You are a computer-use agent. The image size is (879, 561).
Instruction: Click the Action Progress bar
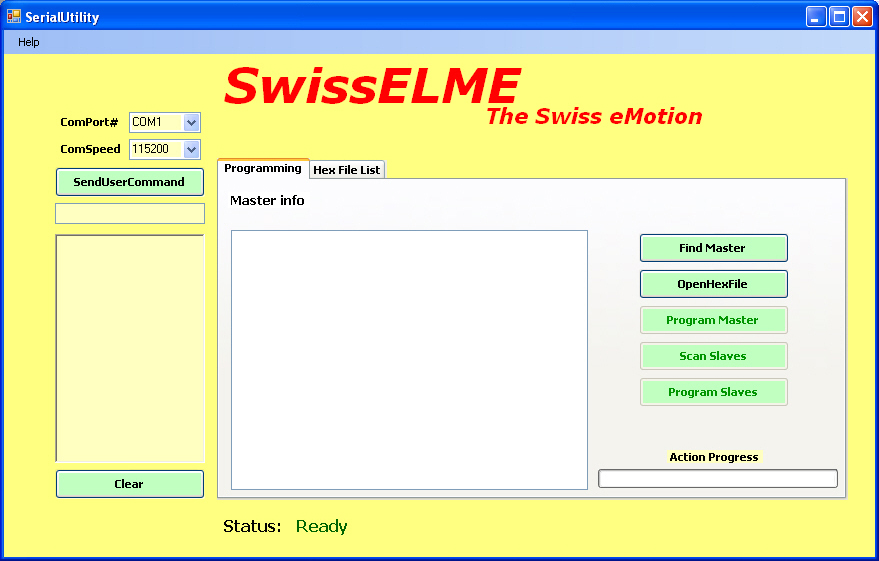click(718, 479)
